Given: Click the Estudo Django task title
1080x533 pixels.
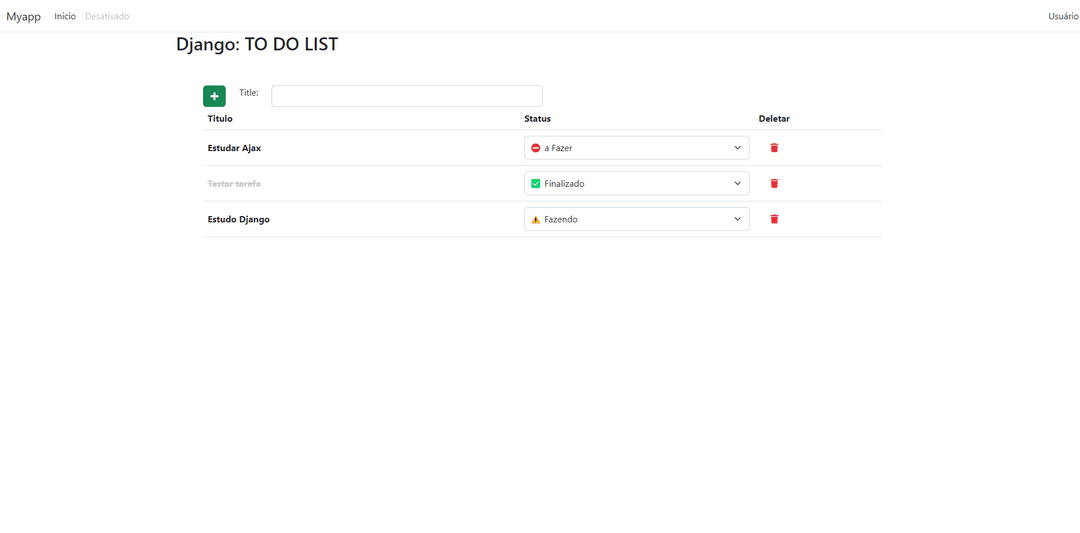Looking at the screenshot, I should click(238, 219).
